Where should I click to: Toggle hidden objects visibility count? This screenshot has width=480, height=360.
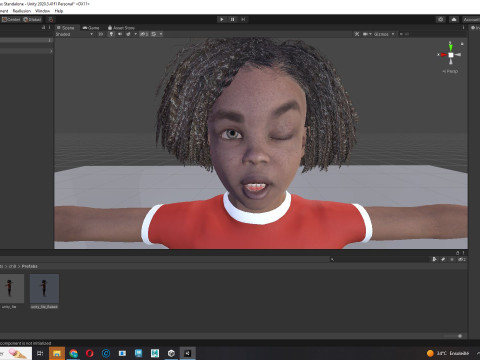coord(144,34)
